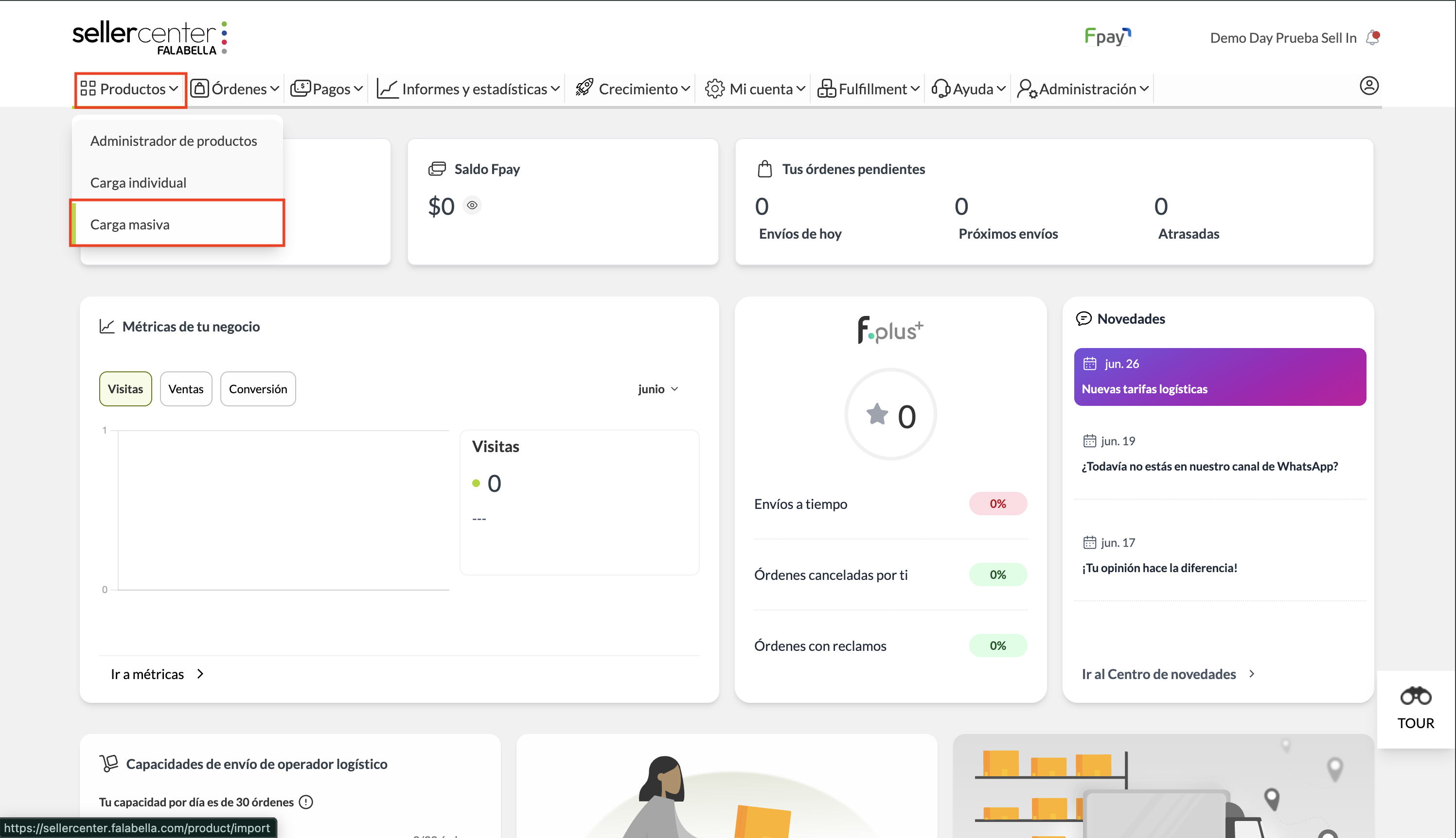The width and height of the screenshot is (1456, 838).
Task: Click the Fulfillment boxes icon
Action: click(827, 88)
